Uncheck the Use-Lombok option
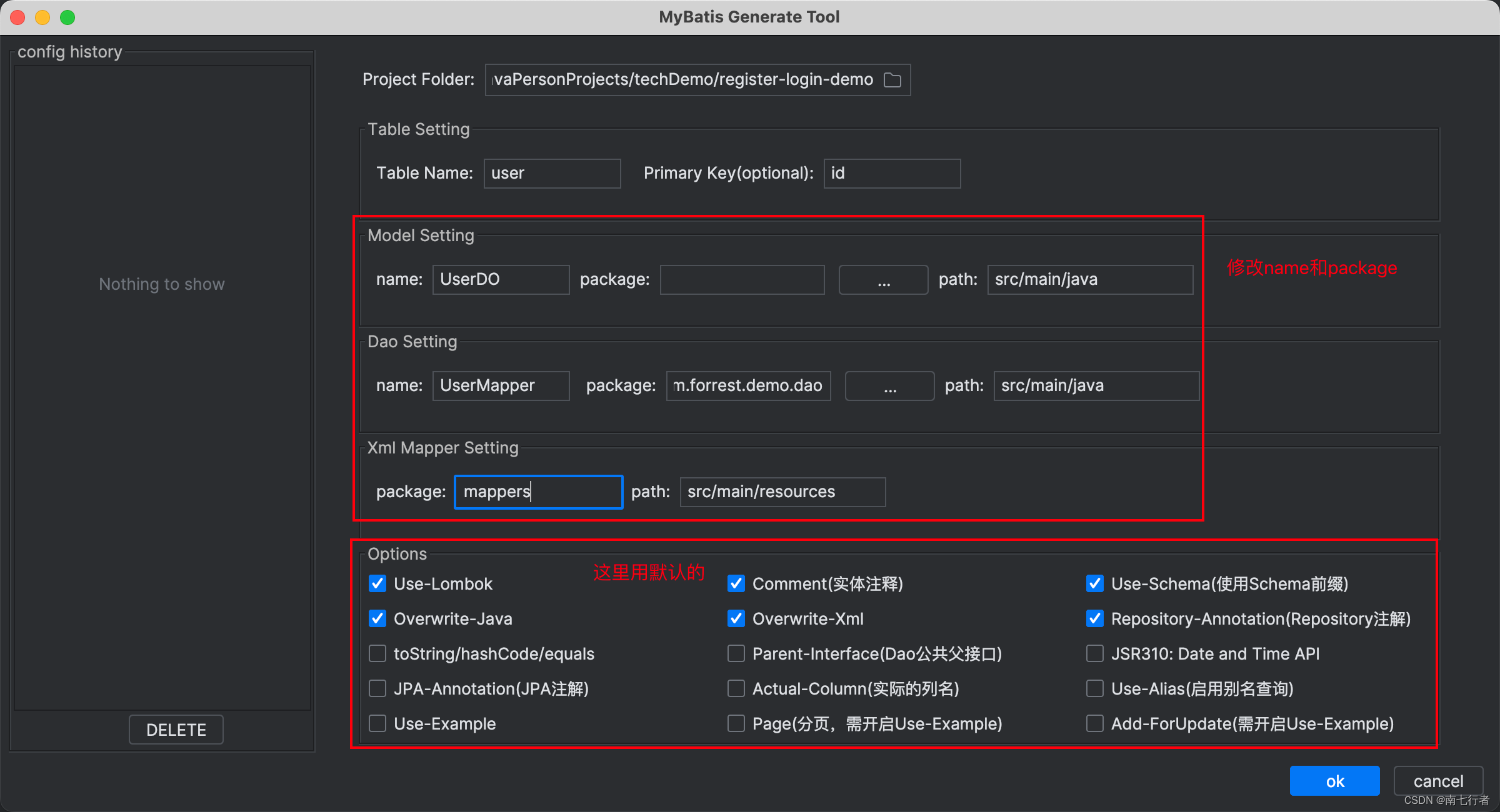The height and width of the screenshot is (812, 1500). 377,584
